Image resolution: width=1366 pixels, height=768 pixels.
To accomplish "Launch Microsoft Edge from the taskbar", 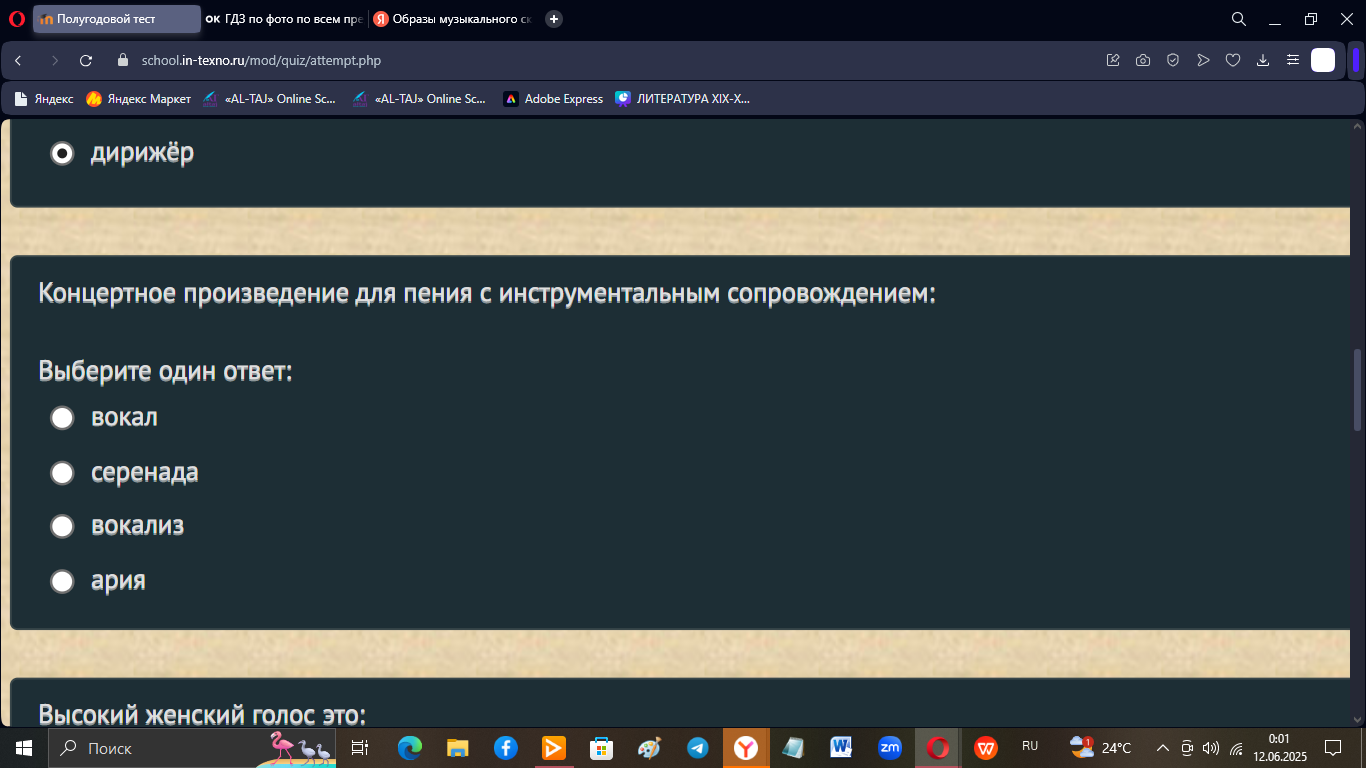I will click(x=409, y=748).
